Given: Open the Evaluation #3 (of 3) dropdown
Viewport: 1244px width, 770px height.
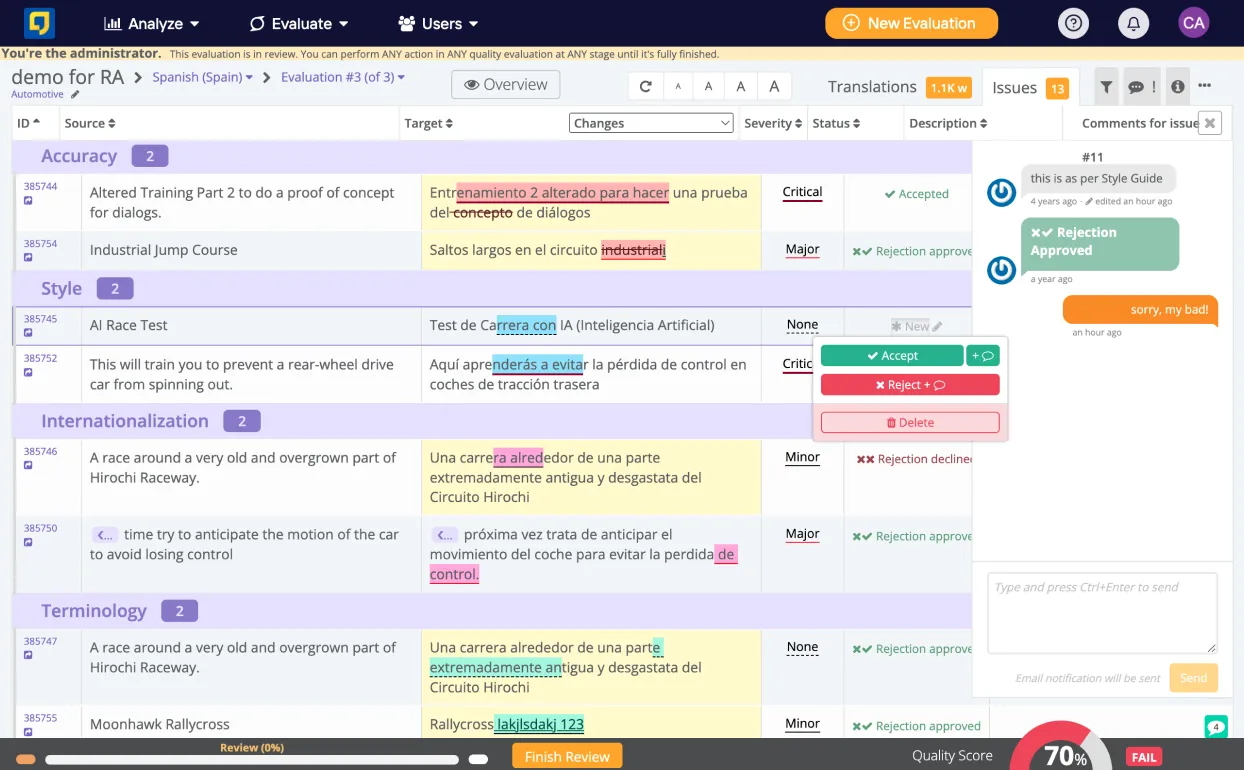Looking at the screenshot, I should coord(343,77).
